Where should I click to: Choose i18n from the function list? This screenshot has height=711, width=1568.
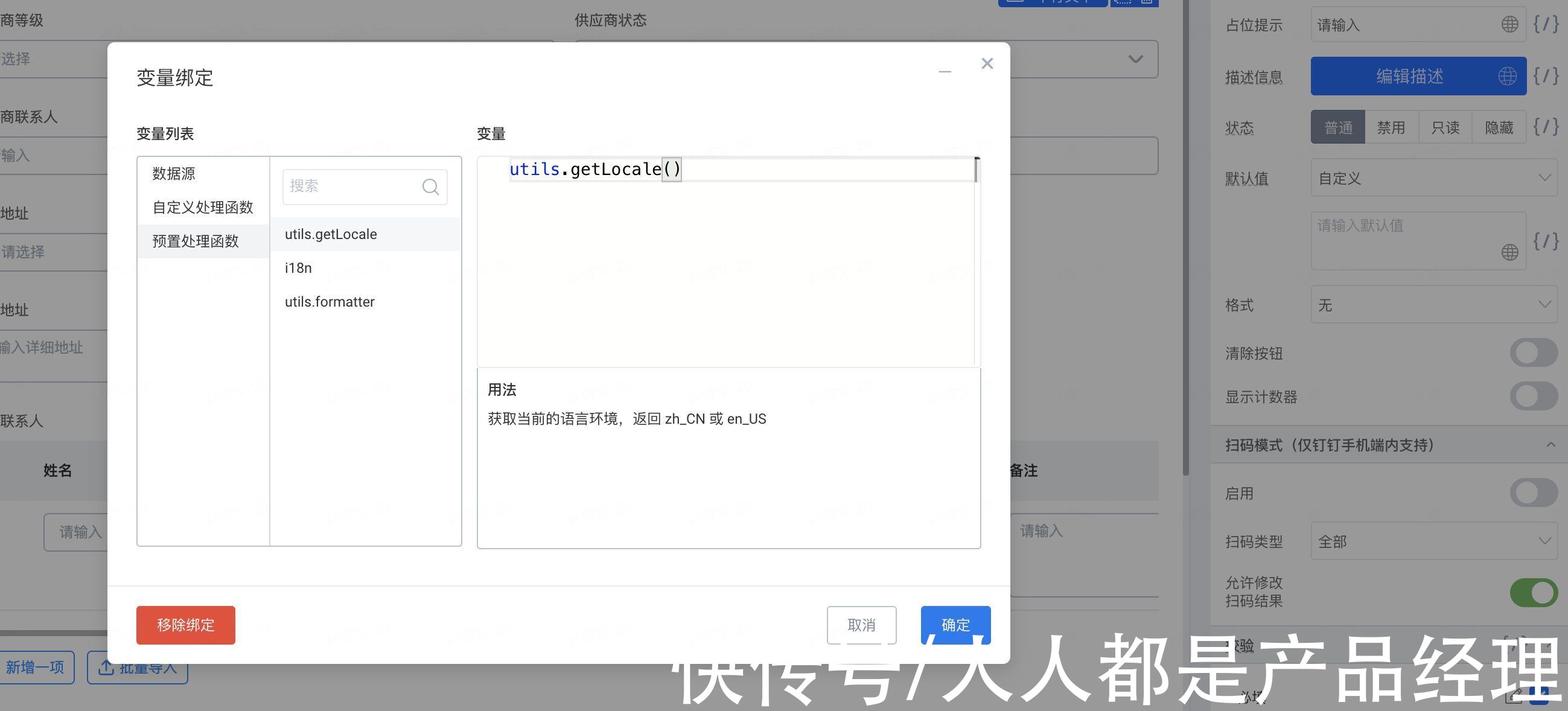coord(365,268)
